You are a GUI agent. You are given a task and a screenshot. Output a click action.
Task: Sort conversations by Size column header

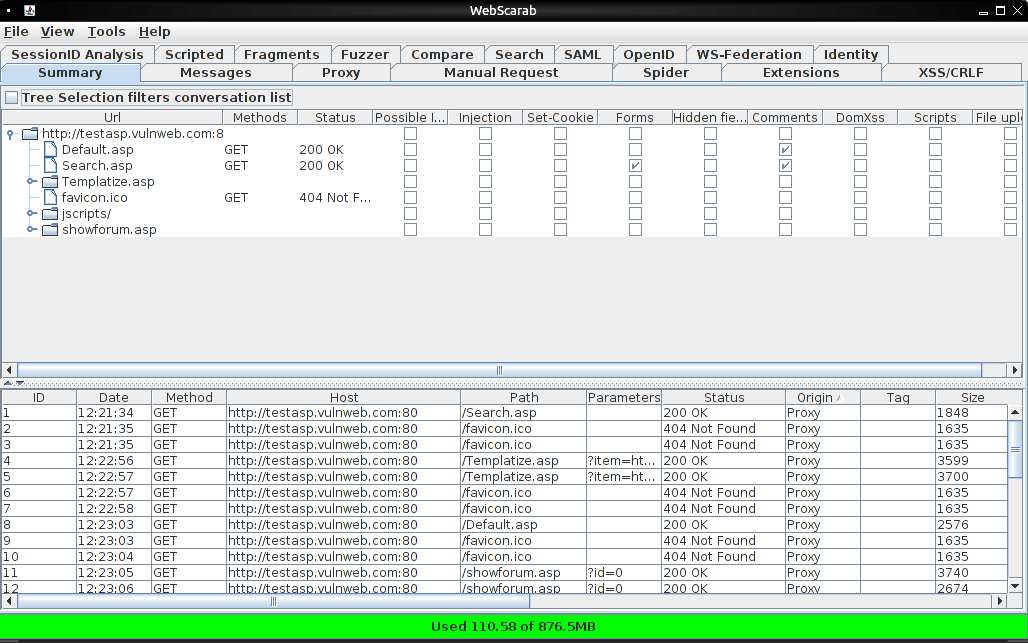(x=972, y=397)
